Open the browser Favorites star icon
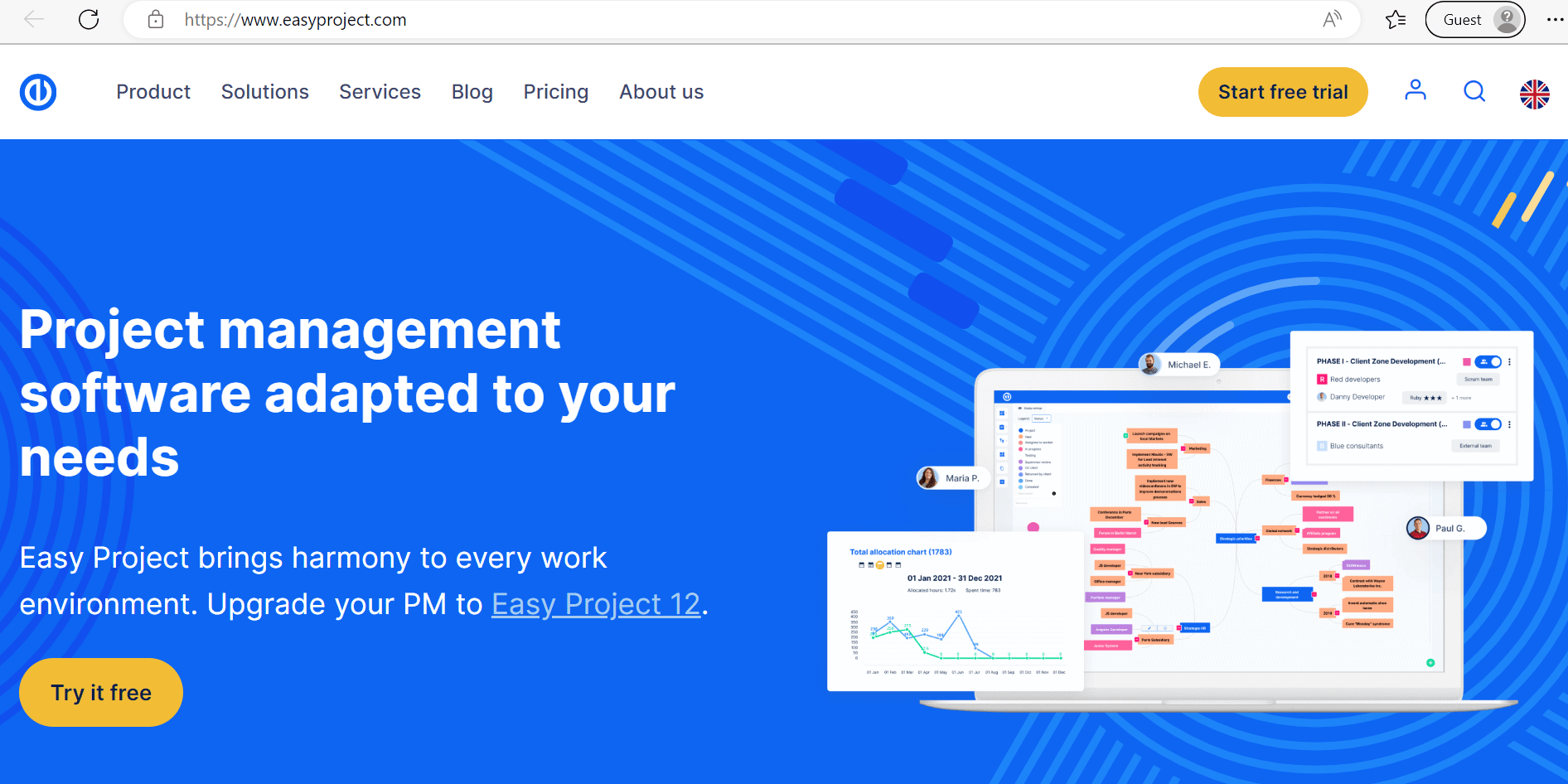Image resolution: width=1568 pixels, height=784 pixels. tap(1396, 19)
